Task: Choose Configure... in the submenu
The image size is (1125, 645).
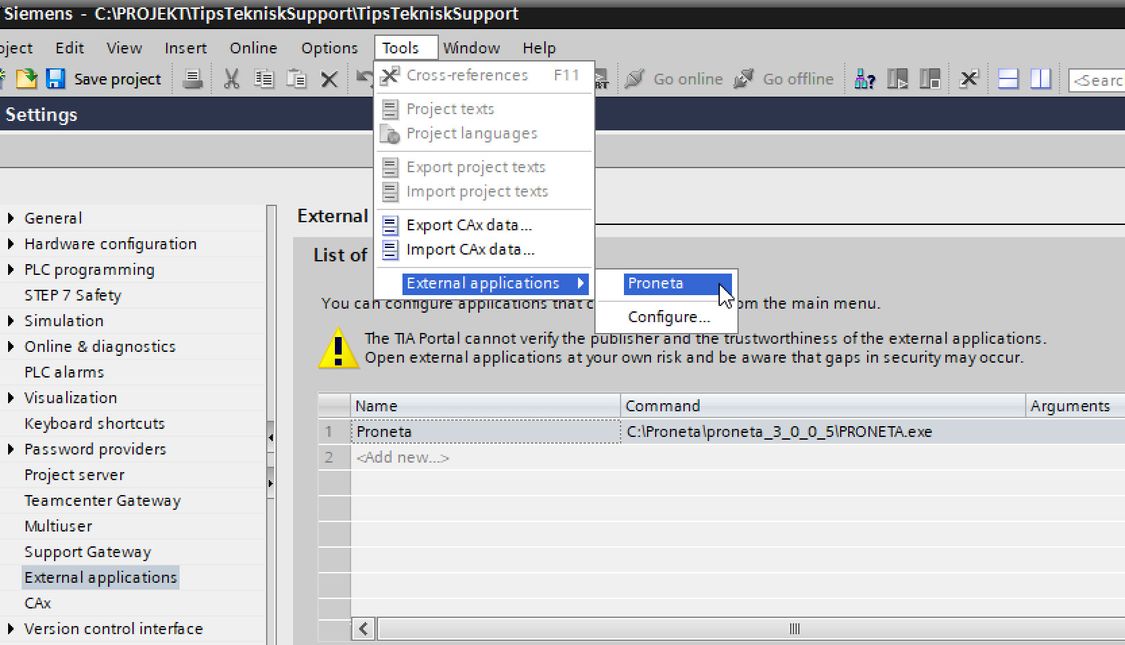Action: coord(669,317)
